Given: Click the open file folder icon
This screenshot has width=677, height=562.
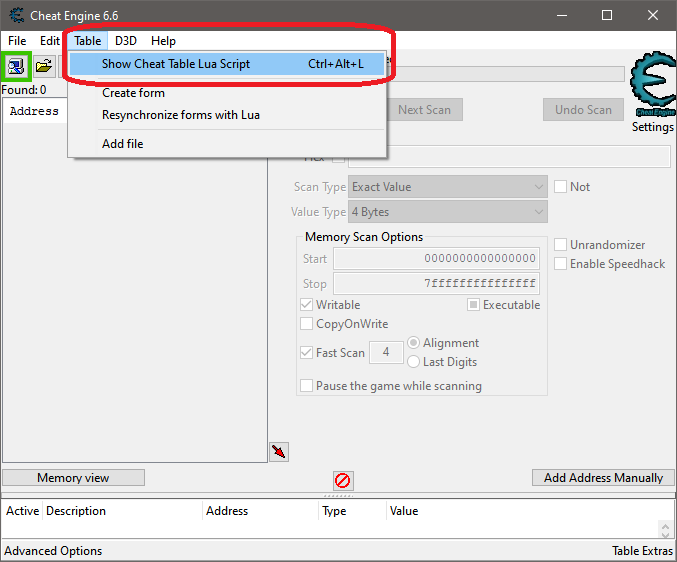Looking at the screenshot, I should pyautogui.click(x=44, y=67).
